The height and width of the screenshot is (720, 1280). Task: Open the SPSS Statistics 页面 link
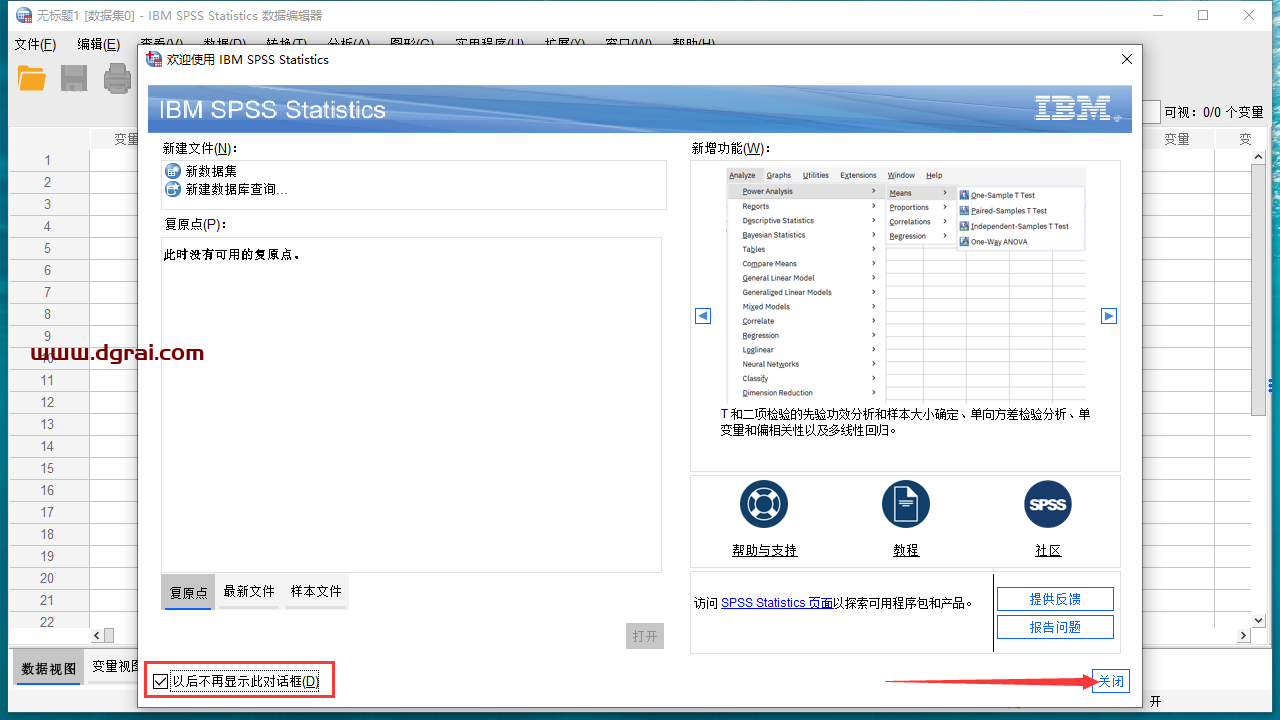[x=777, y=603]
